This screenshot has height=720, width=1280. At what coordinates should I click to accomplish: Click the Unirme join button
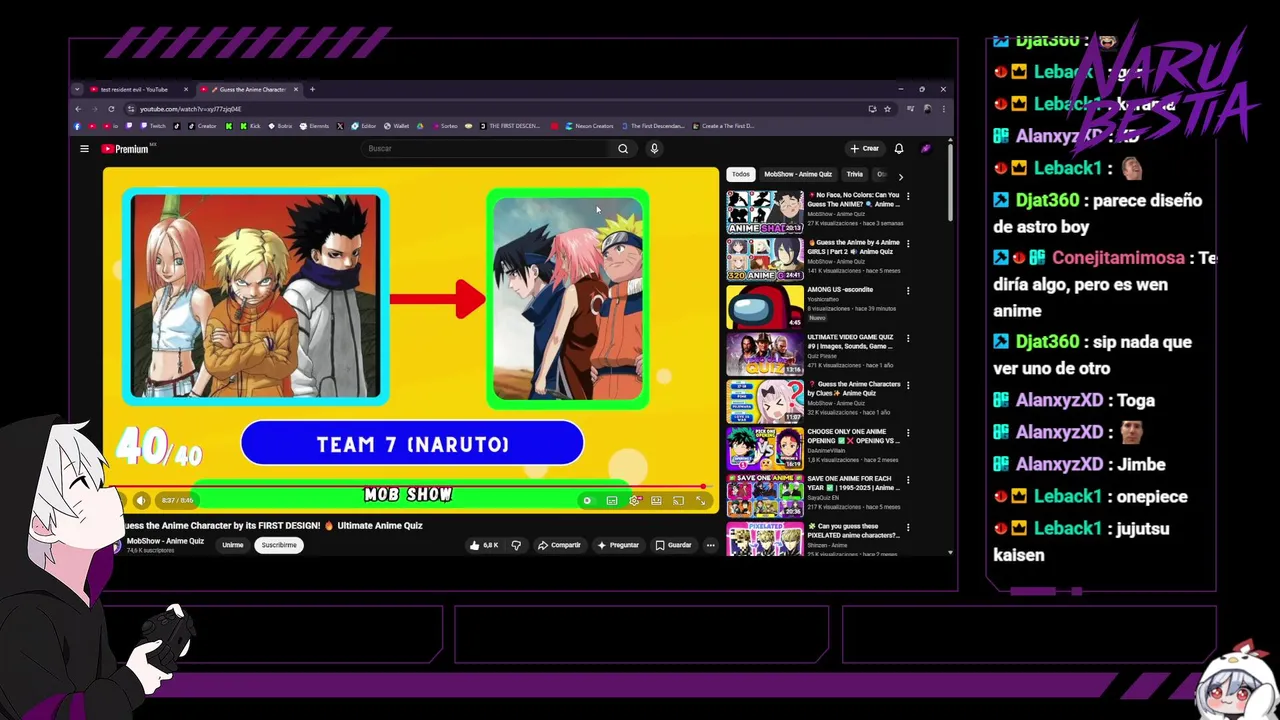(233, 545)
